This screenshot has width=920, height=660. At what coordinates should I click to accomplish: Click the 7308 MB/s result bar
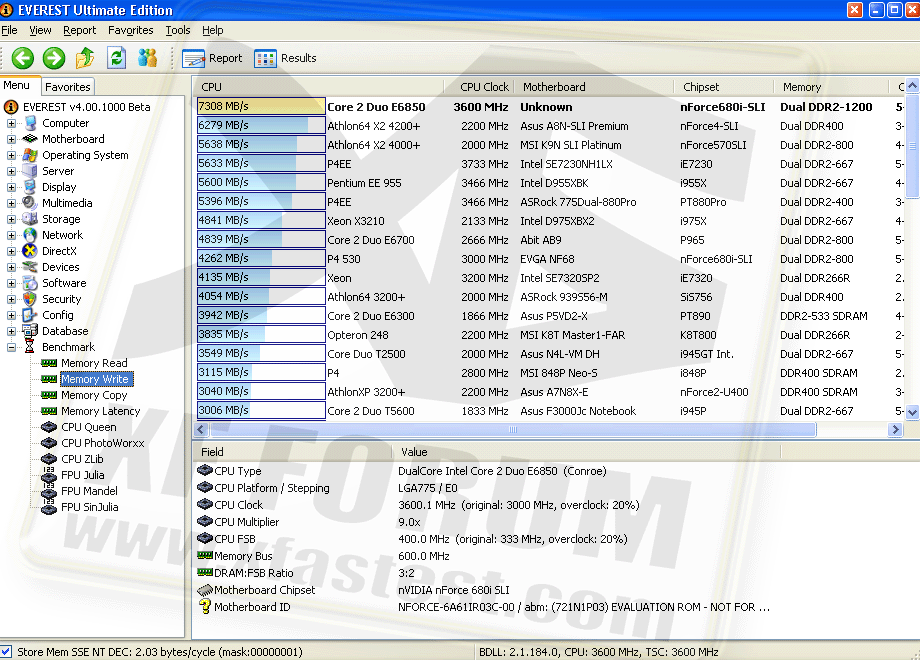tap(261, 106)
